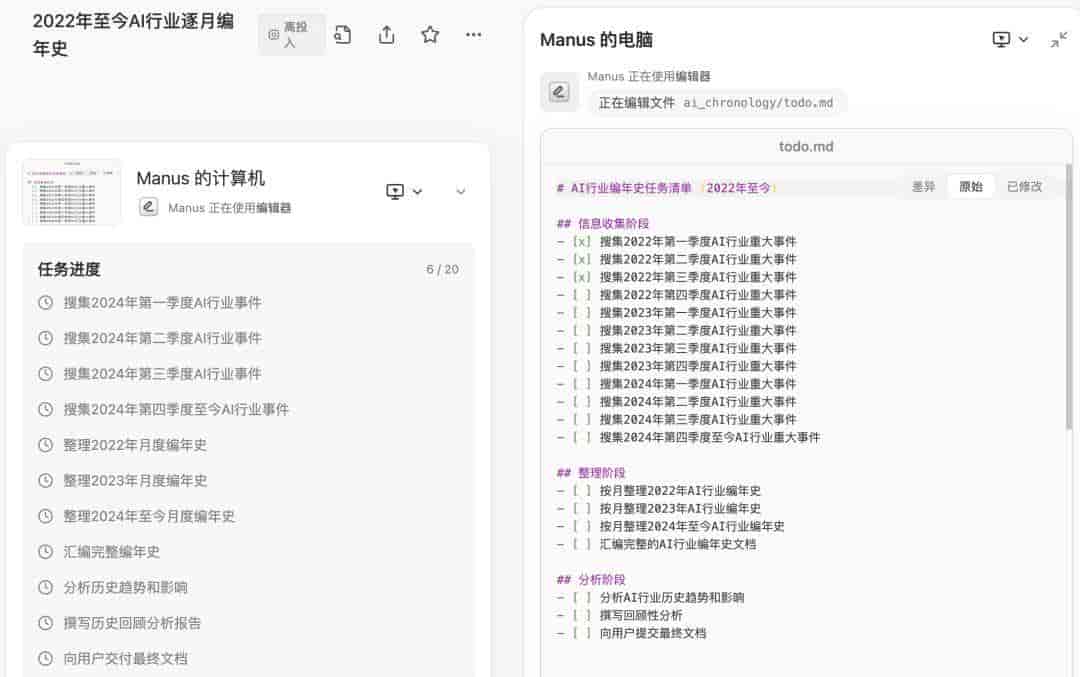
Task: Open the three-dots more options menu
Action: [x=473, y=34]
